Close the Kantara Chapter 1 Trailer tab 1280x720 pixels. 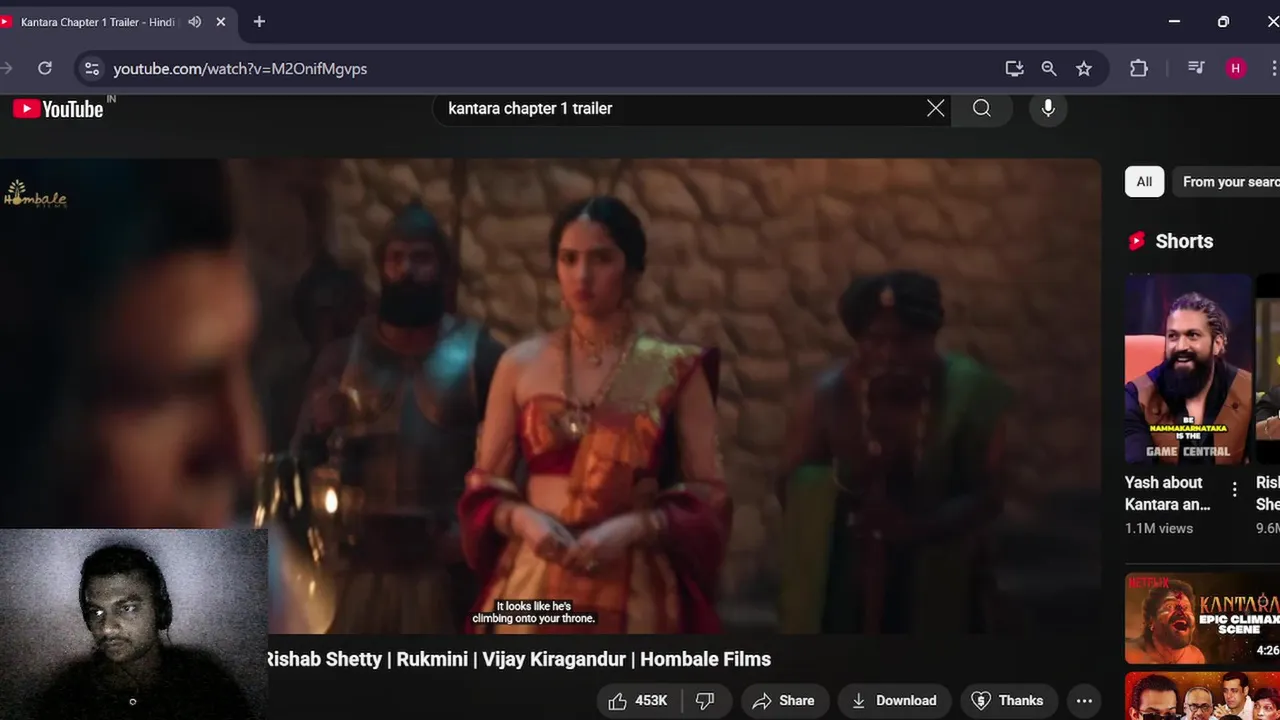pos(221,22)
